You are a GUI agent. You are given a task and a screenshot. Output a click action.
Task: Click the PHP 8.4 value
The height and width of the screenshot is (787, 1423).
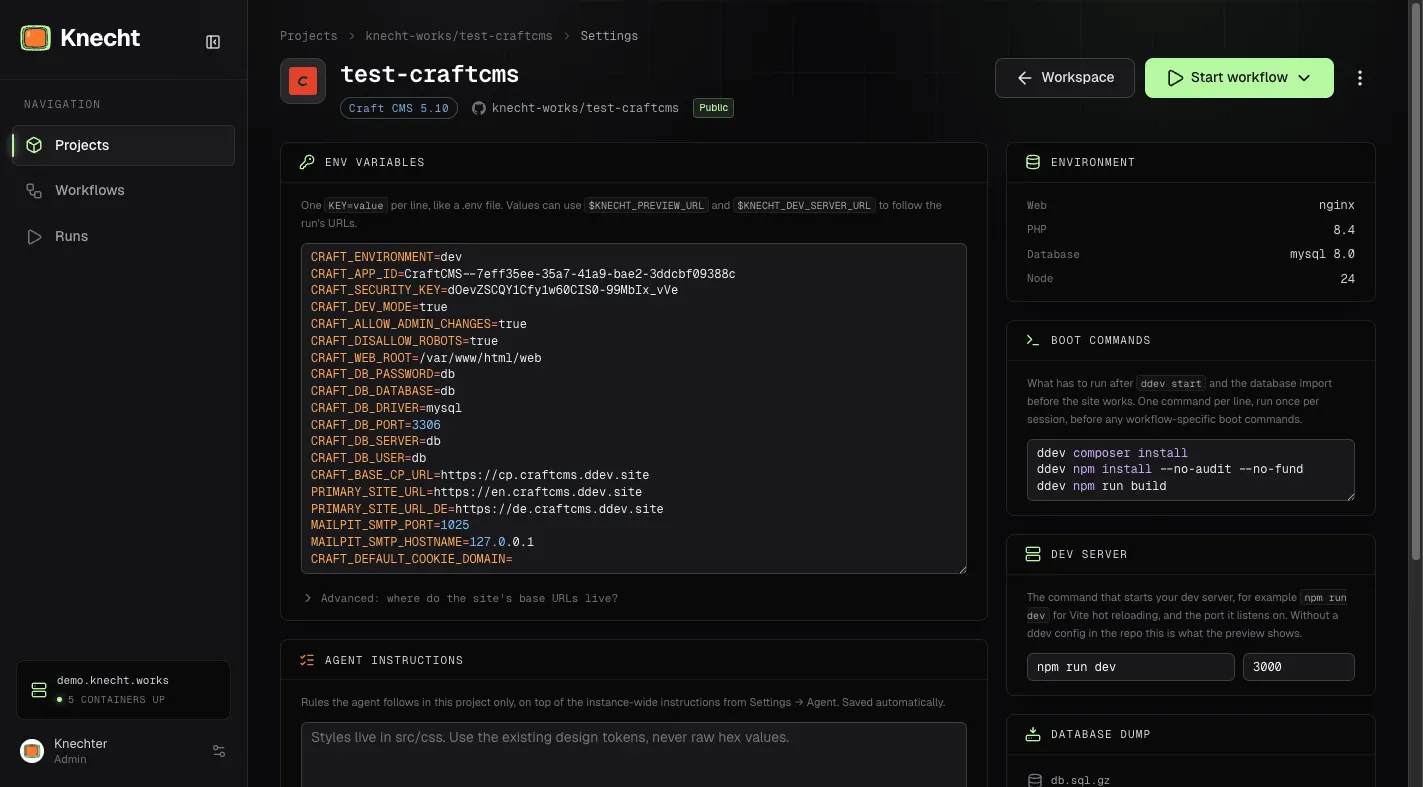1344,230
